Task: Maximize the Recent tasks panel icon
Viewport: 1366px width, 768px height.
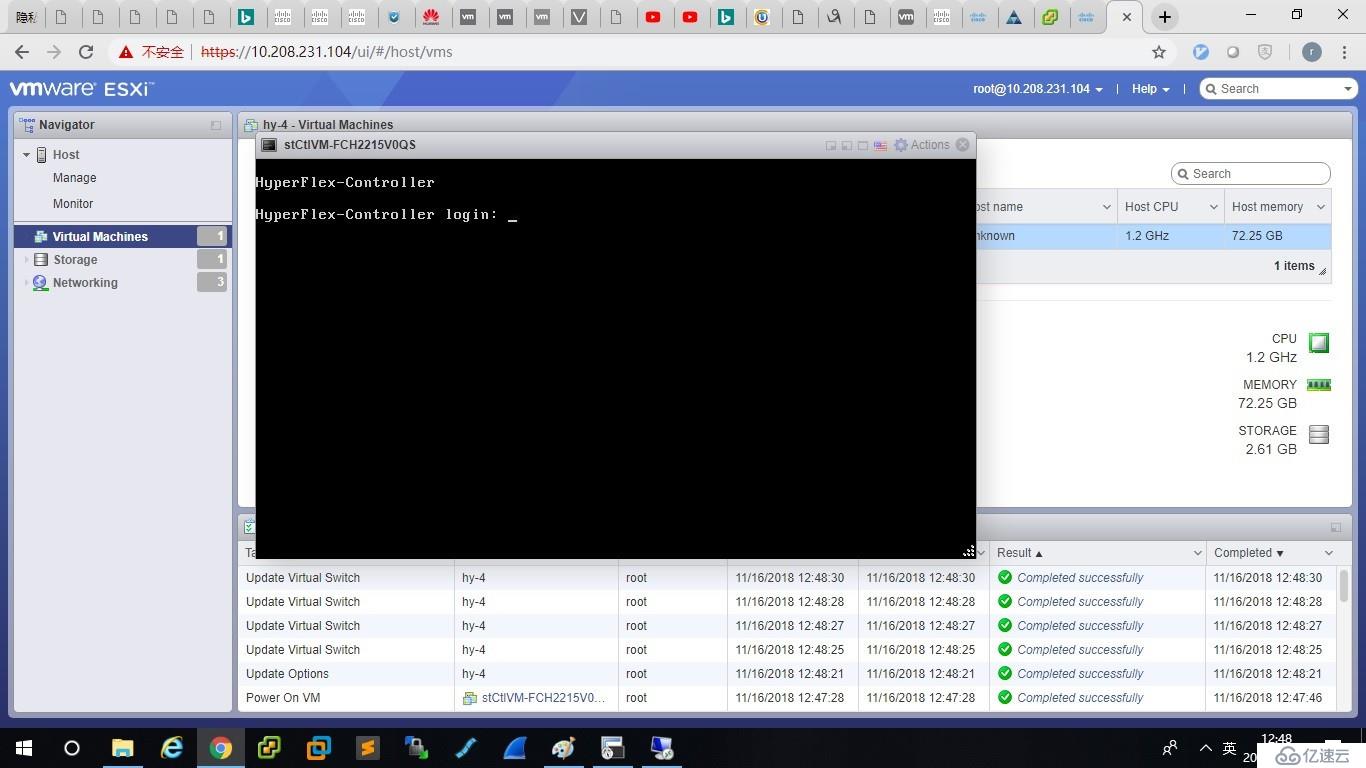Action: click(x=1336, y=527)
